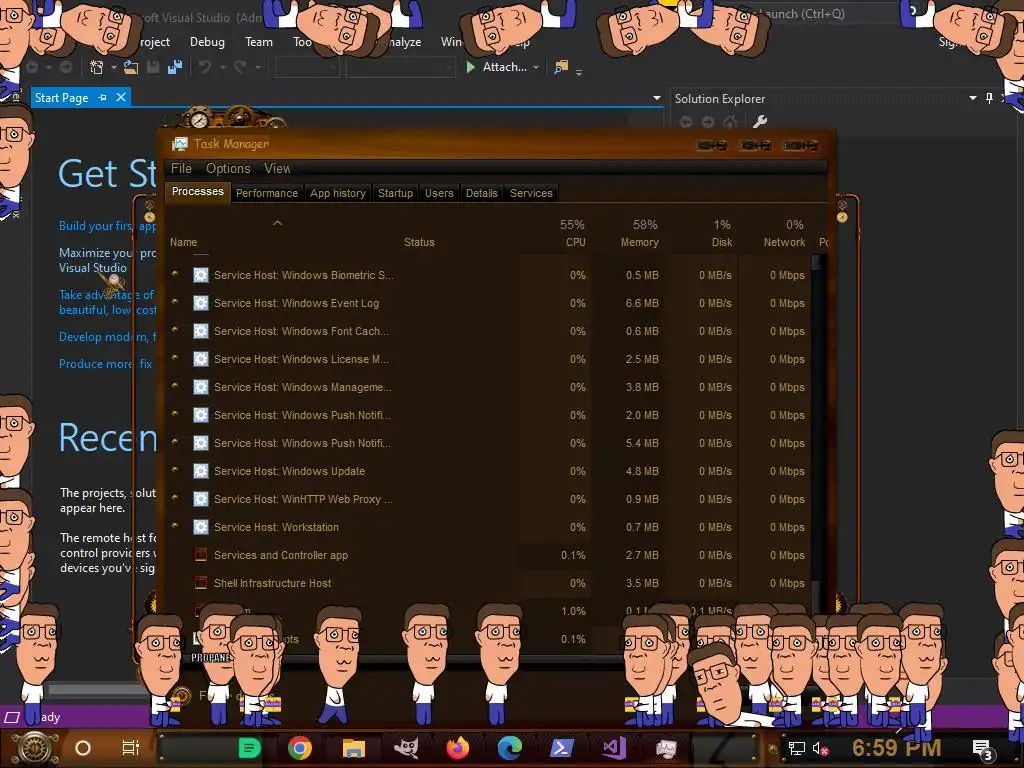Click the Redo arrow icon
The height and width of the screenshot is (768, 1024).
point(240,67)
